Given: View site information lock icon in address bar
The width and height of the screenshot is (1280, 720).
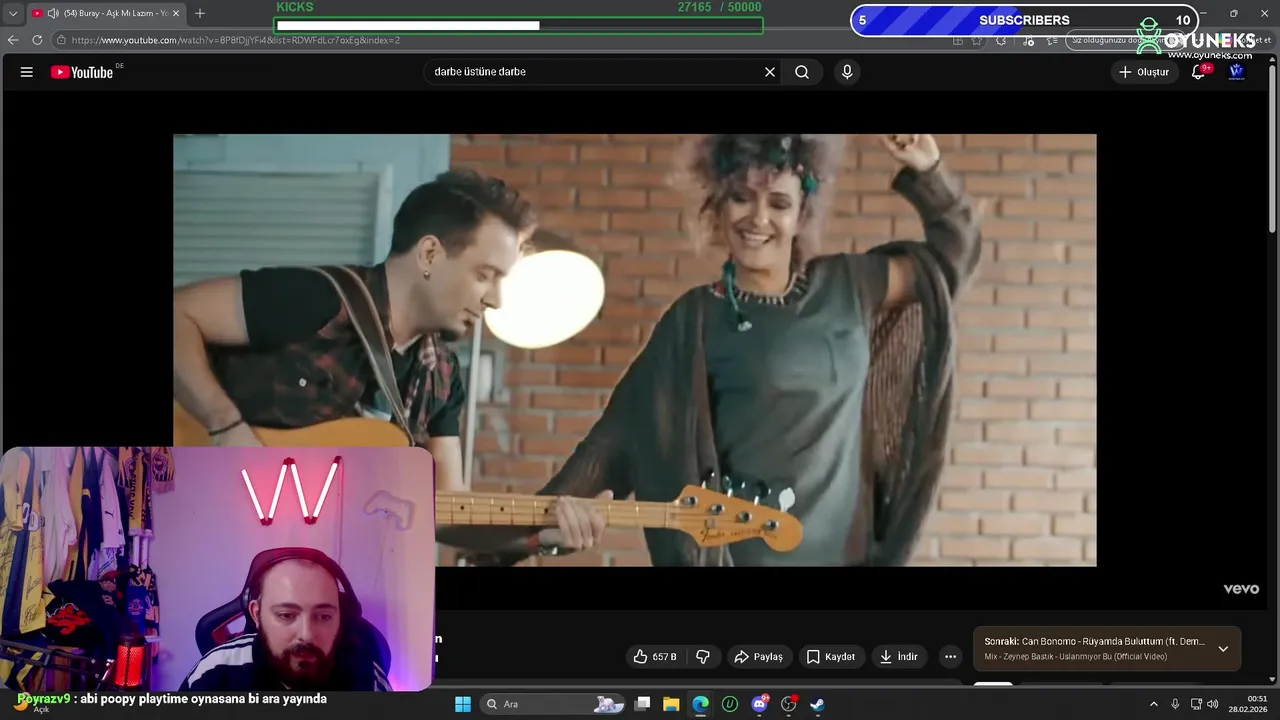Looking at the screenshot, I should (x=61, y=40).
